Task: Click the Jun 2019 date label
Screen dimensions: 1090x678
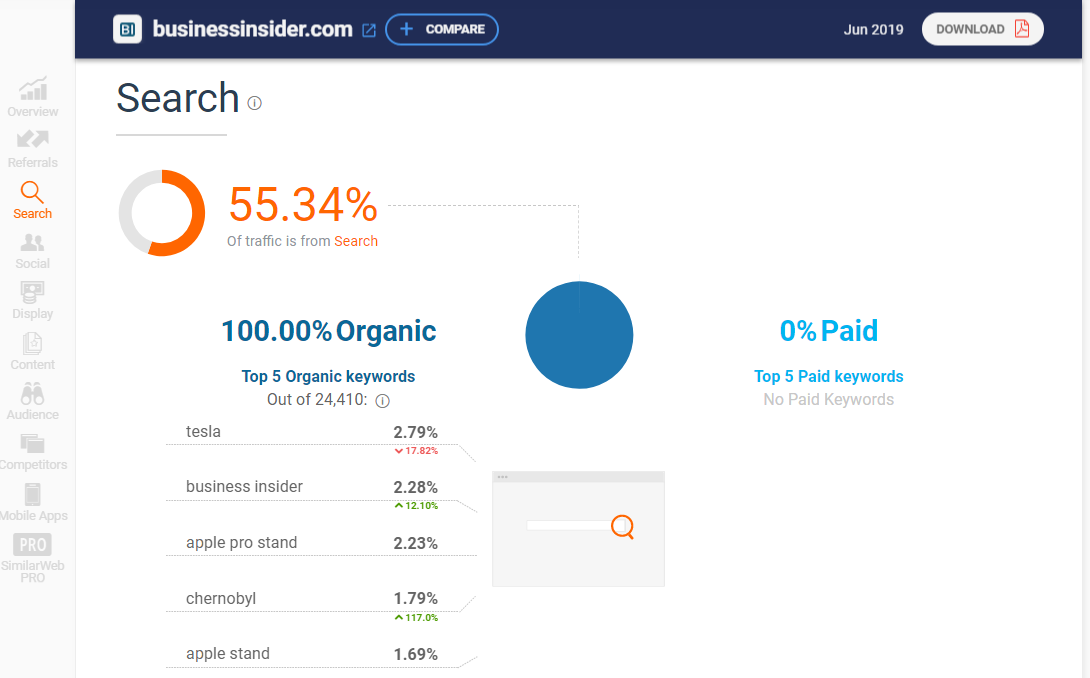Action: (x=873, y=30)
